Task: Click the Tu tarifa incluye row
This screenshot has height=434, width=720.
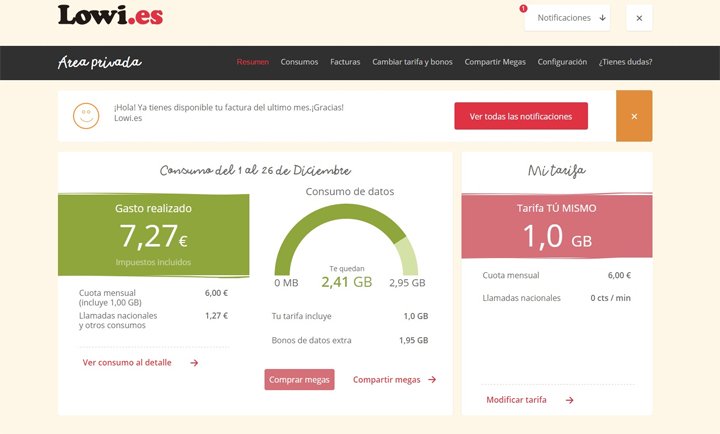Action: pyautogui.click(x=350, y=316)
